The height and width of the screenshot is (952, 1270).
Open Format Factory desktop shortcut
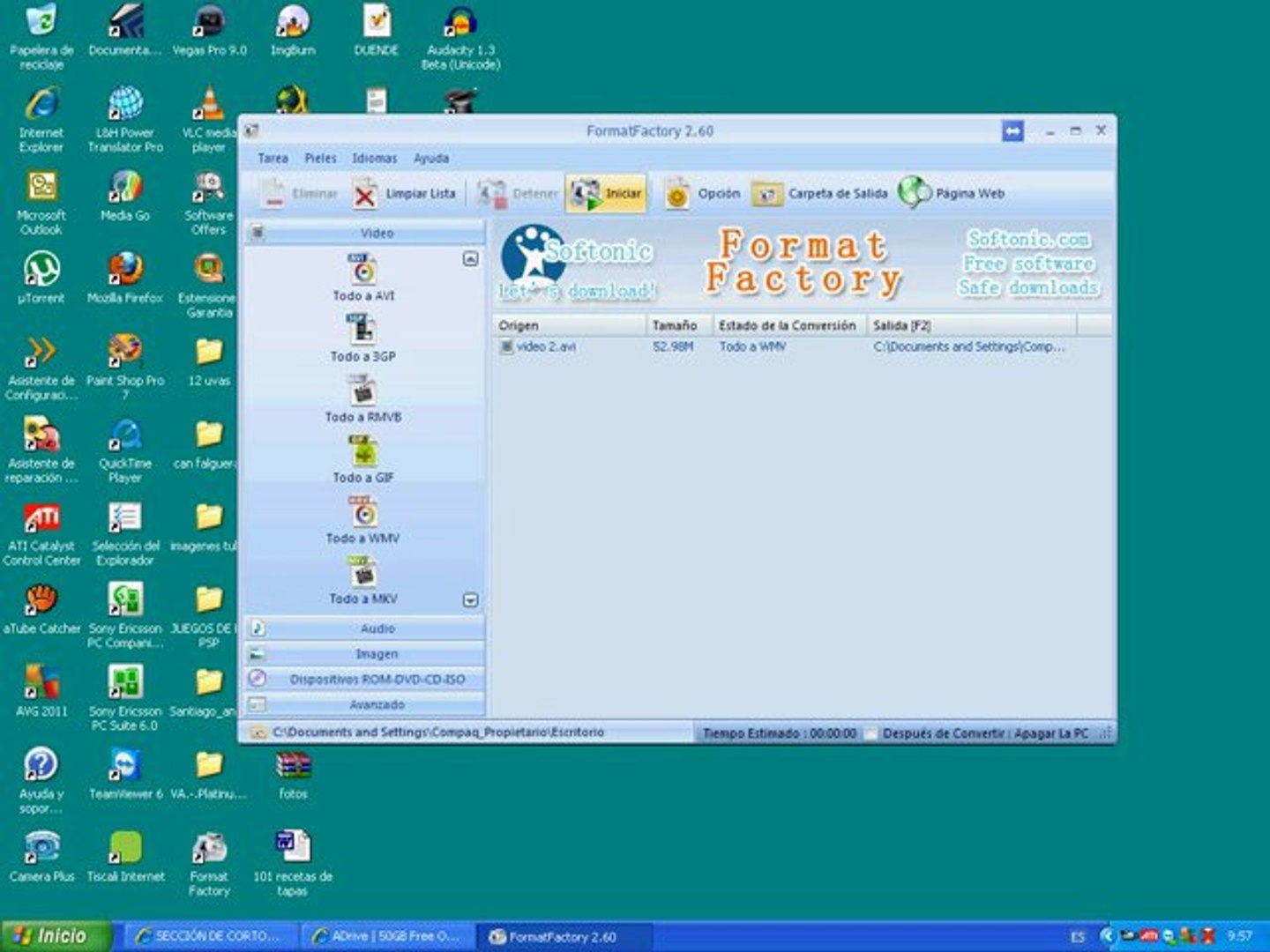point(209,864)
